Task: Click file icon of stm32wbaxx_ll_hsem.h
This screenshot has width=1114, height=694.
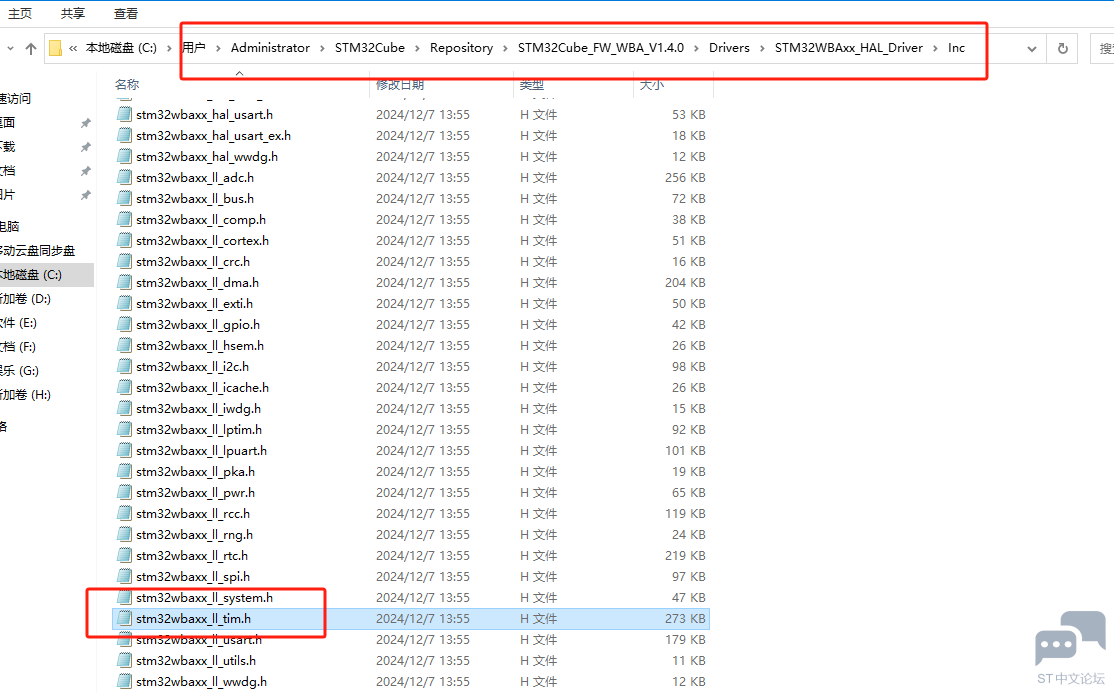Action: pos(124,345)
